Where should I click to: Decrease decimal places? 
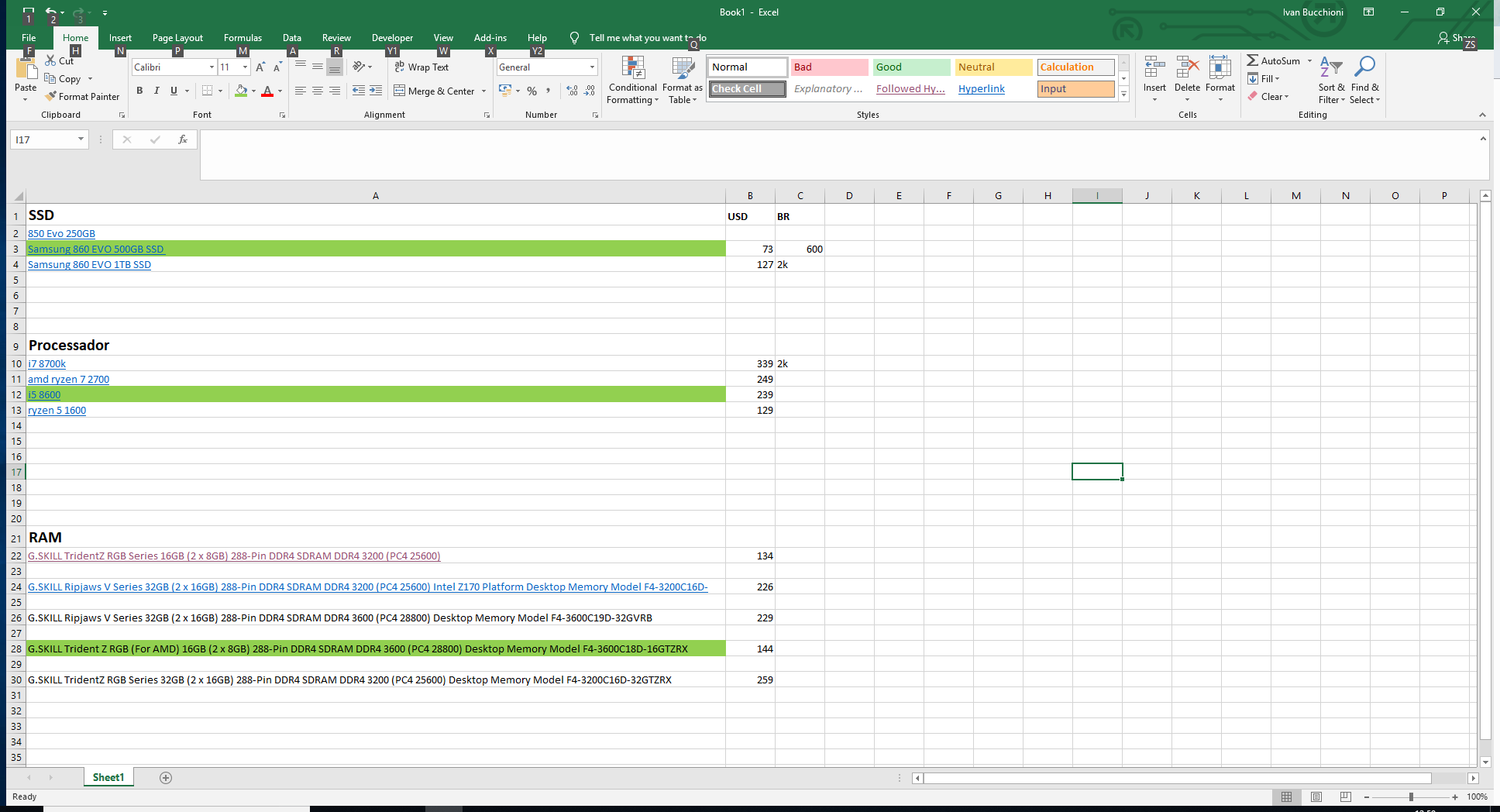tap(590, 91)
